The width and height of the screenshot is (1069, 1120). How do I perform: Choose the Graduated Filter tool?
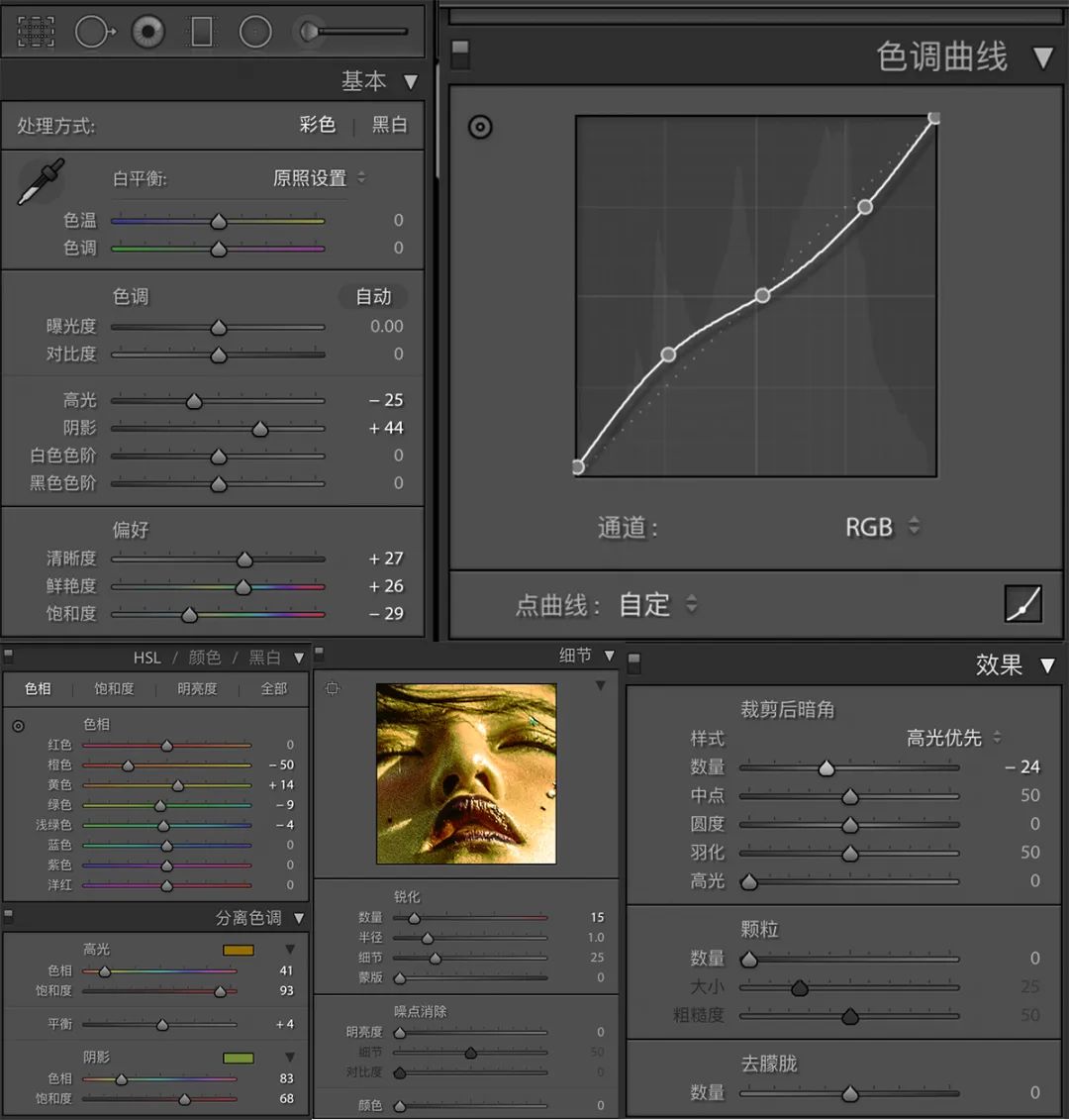click(x=202, y=32)
